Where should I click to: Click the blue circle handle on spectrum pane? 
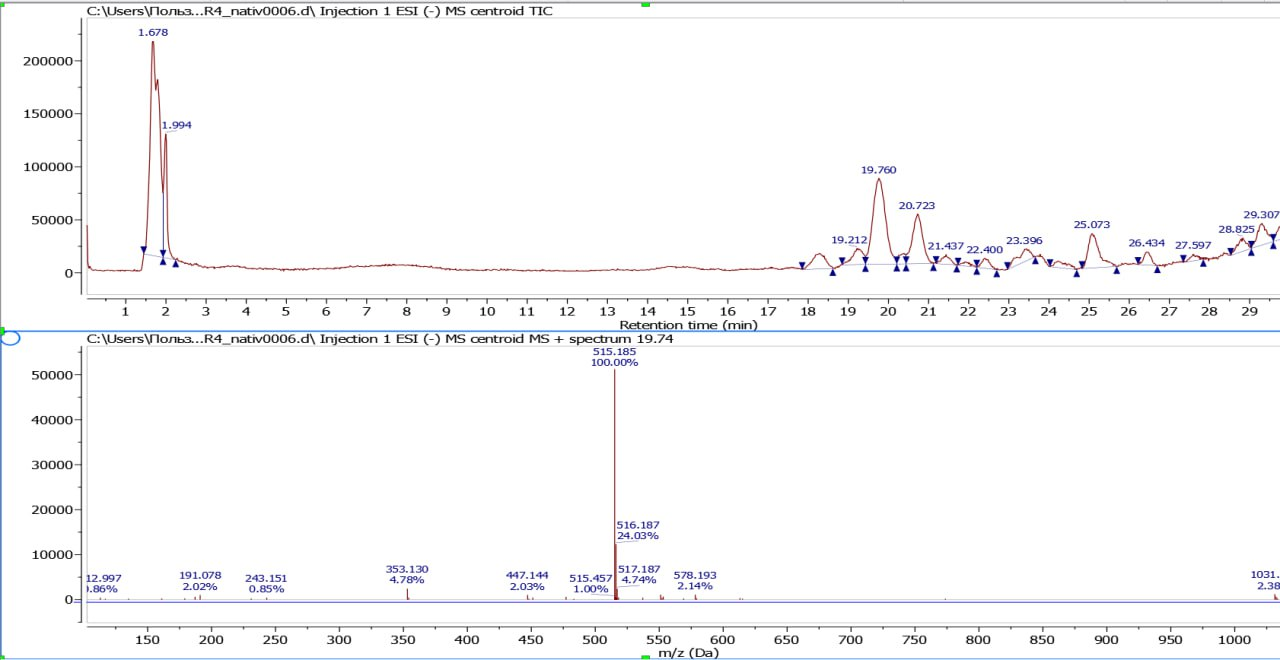(x=10, y=338)
